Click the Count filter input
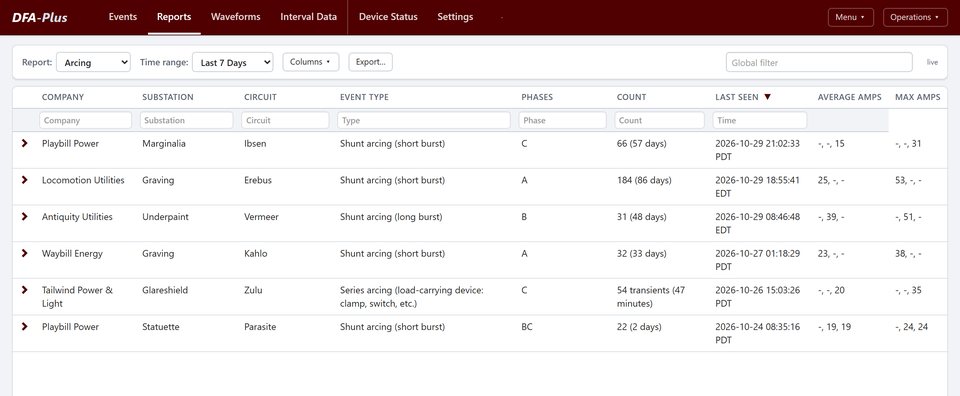The image size is (960, 396). pos(659,121)
